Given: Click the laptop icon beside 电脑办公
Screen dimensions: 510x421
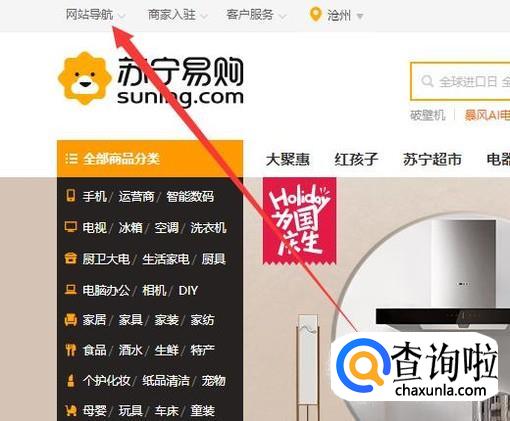Looking at the screenshot, I should tap(70, 290).
